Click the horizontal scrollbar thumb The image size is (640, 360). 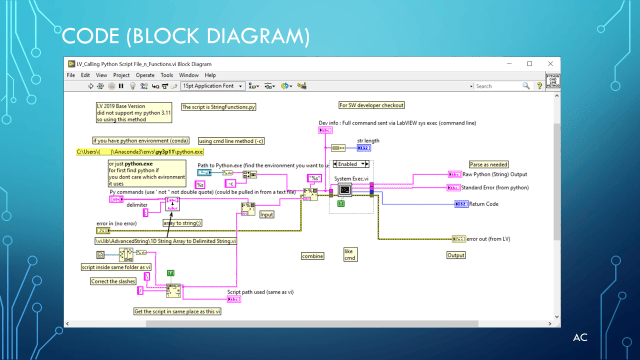point(312,324)
